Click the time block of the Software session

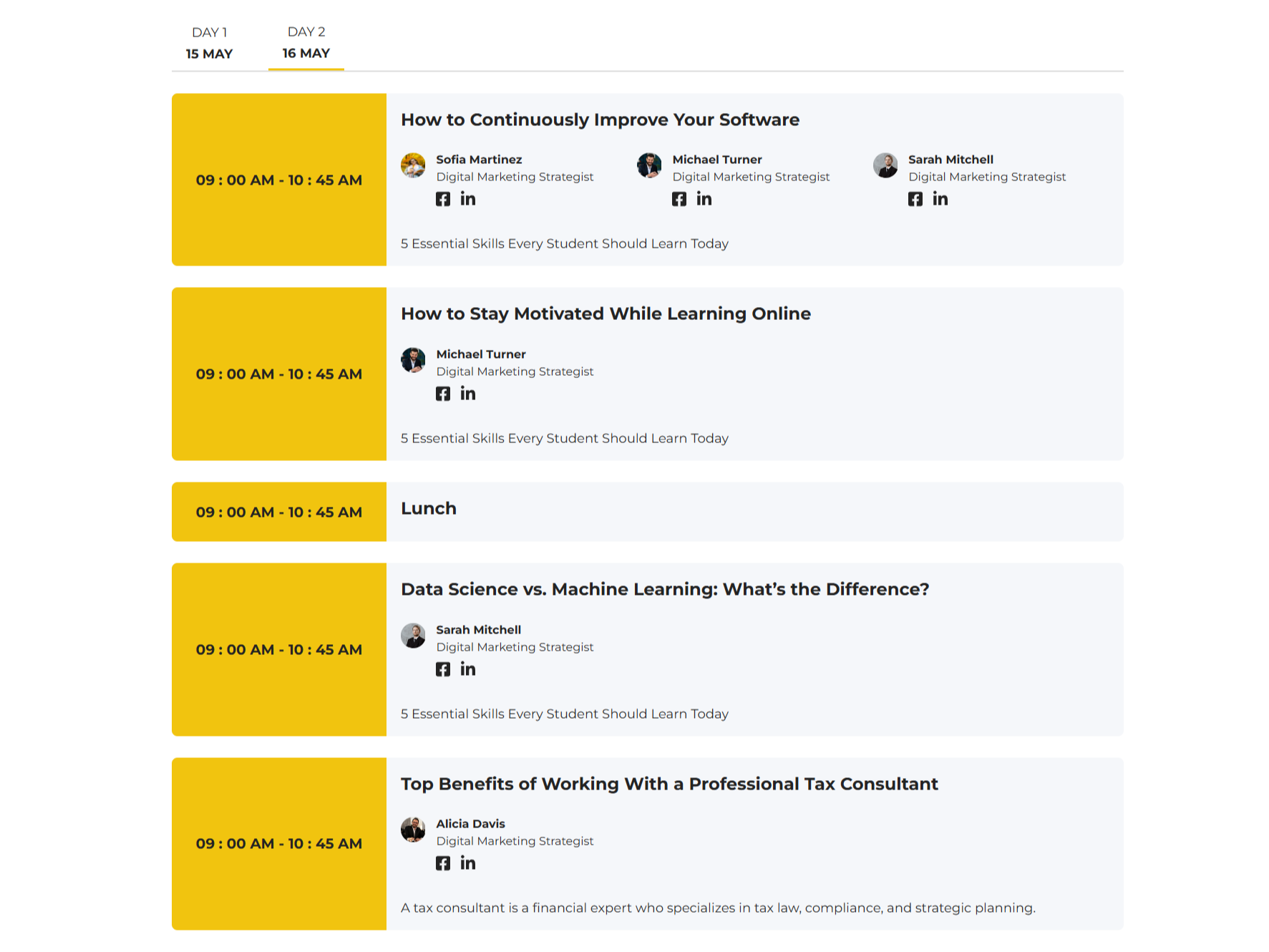279,180
